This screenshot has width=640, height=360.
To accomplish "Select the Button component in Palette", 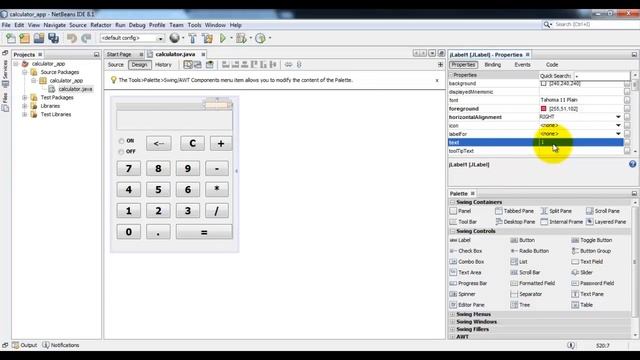I will (522, 240).
